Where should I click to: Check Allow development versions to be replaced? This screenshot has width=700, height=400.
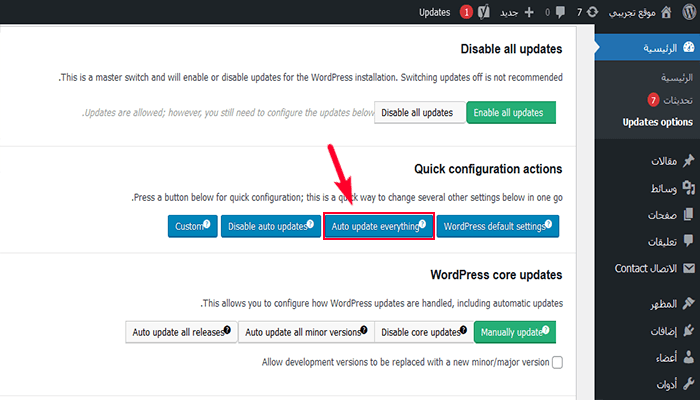pyautogui.click(x=557, y=362)
